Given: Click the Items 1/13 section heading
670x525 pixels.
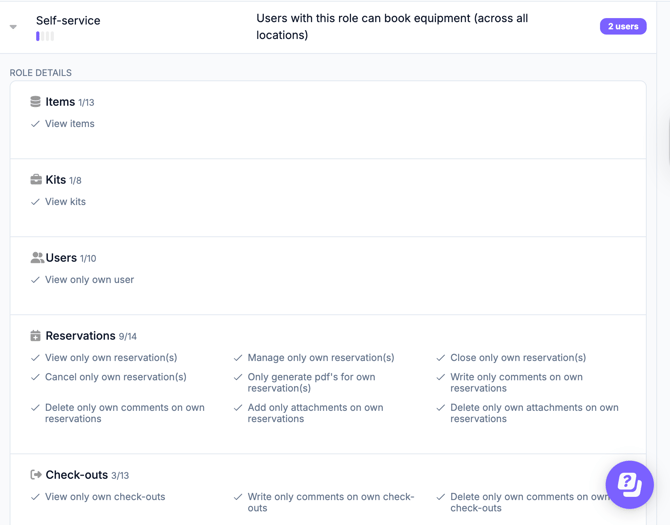Looking at the screenshot, I should (70, 102).
